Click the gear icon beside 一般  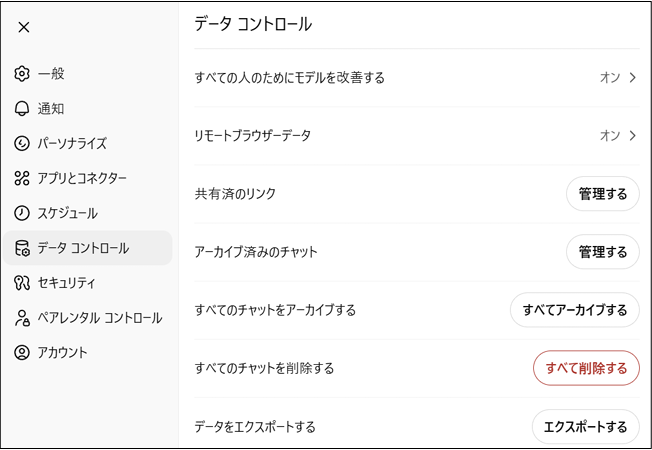tap(22, 74)
